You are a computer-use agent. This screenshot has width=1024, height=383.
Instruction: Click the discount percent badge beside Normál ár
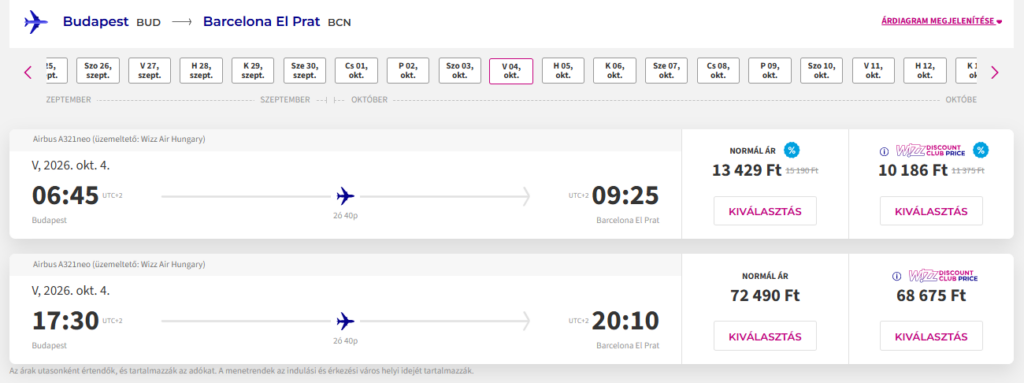pyautogui.click(x=792, y=150)
